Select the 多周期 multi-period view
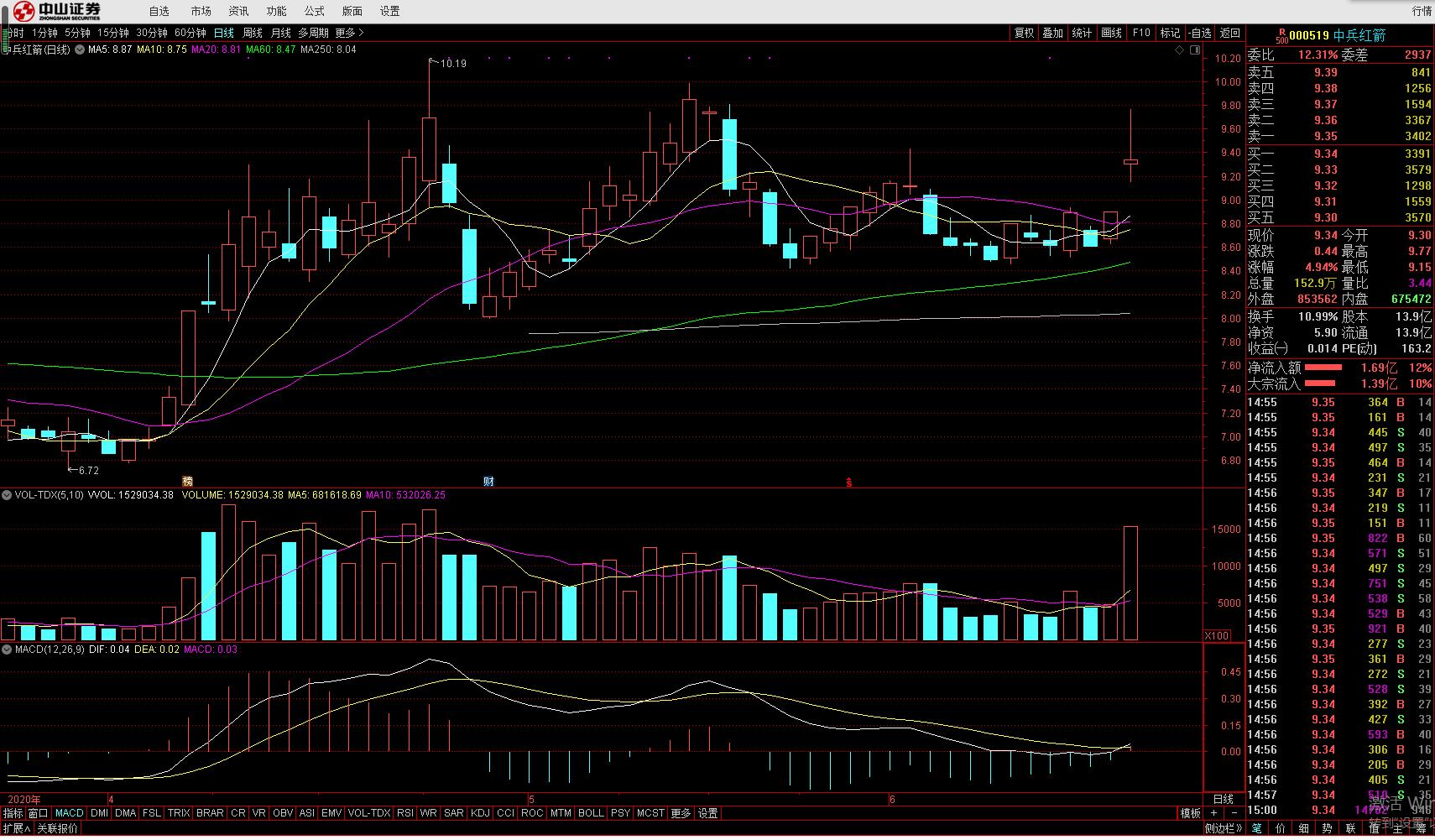 coord(313,33)
